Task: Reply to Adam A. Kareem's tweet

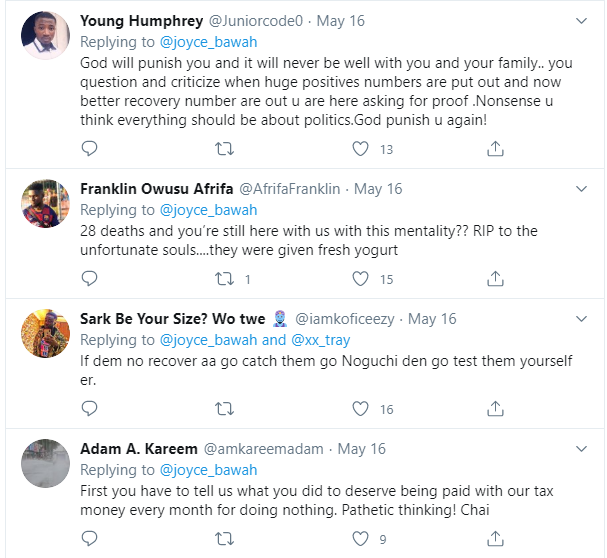Action: (x=89, y=540)
